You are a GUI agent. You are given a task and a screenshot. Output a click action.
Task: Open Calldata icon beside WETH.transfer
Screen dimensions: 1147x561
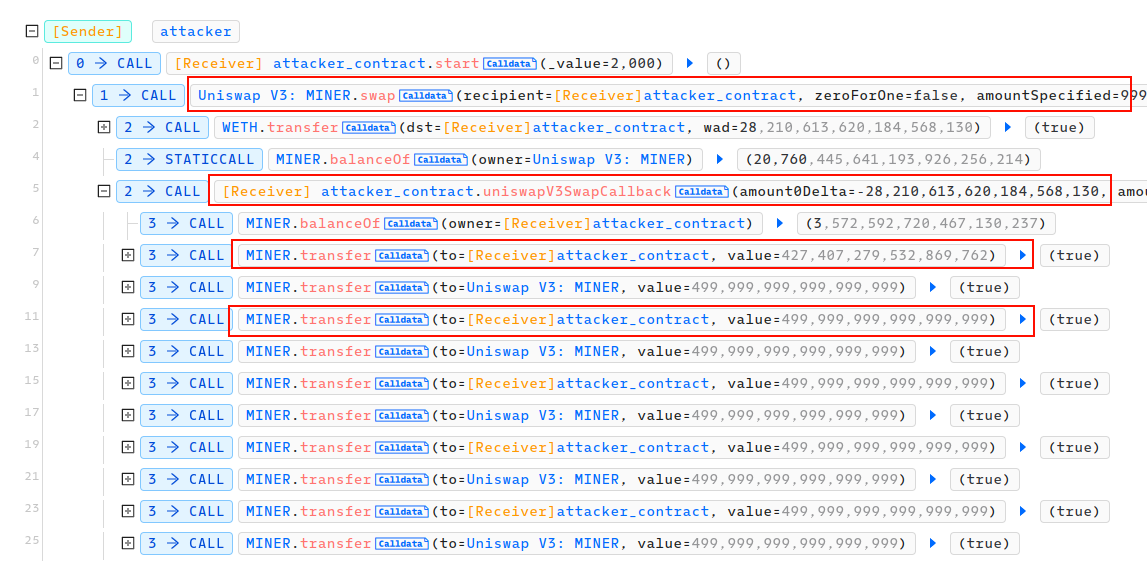(370, 127)
